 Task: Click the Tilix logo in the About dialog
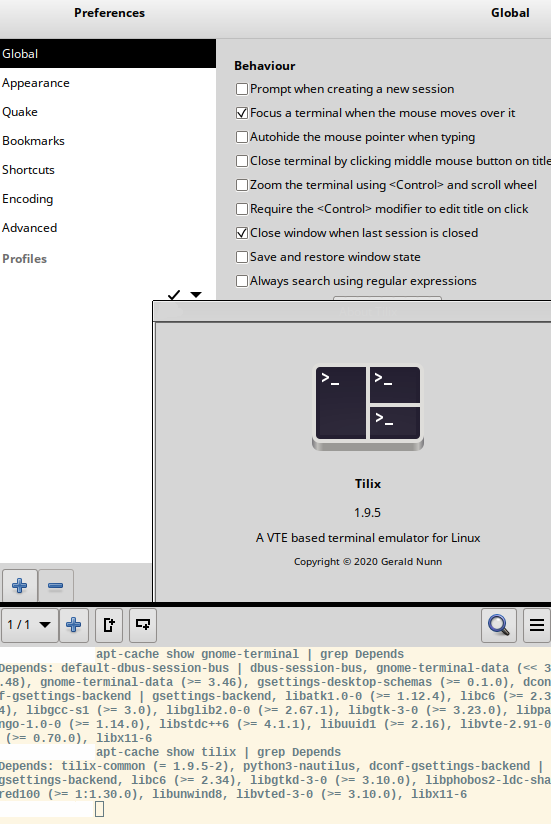click(368, 408)
